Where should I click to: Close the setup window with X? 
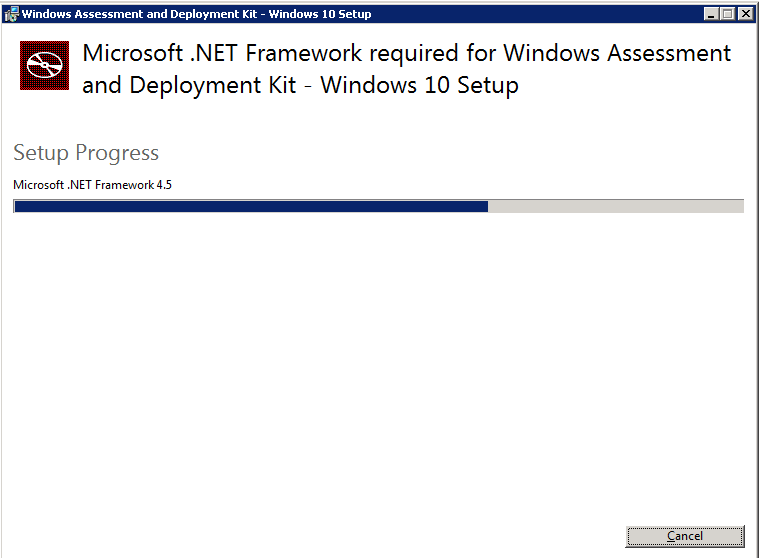[x=746, y=14]
